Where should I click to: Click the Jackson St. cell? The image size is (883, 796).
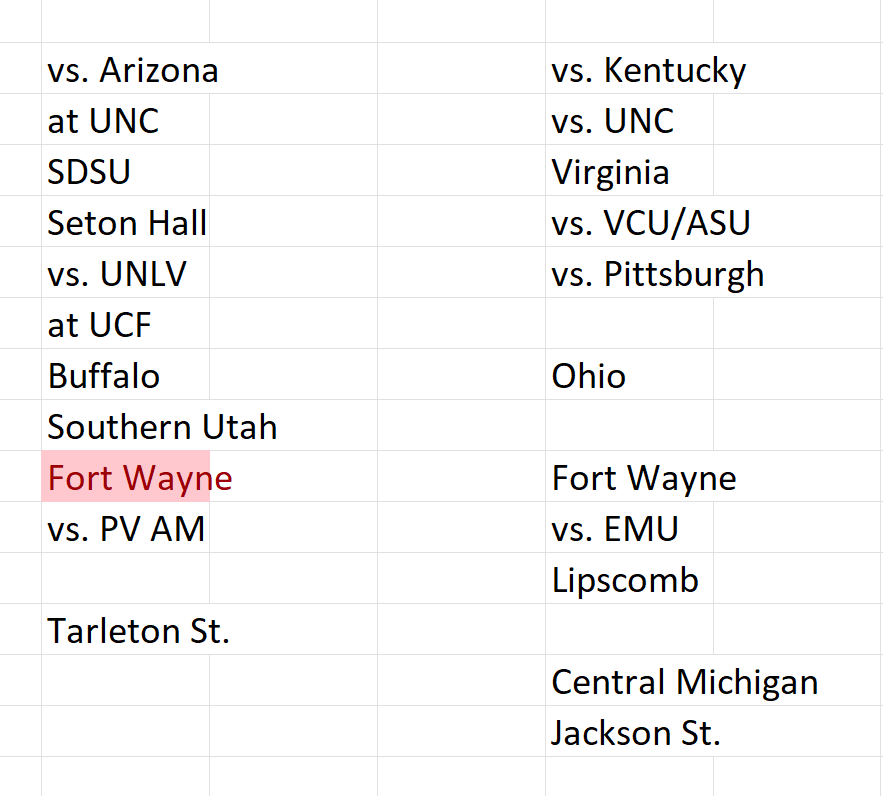(629, 734)
